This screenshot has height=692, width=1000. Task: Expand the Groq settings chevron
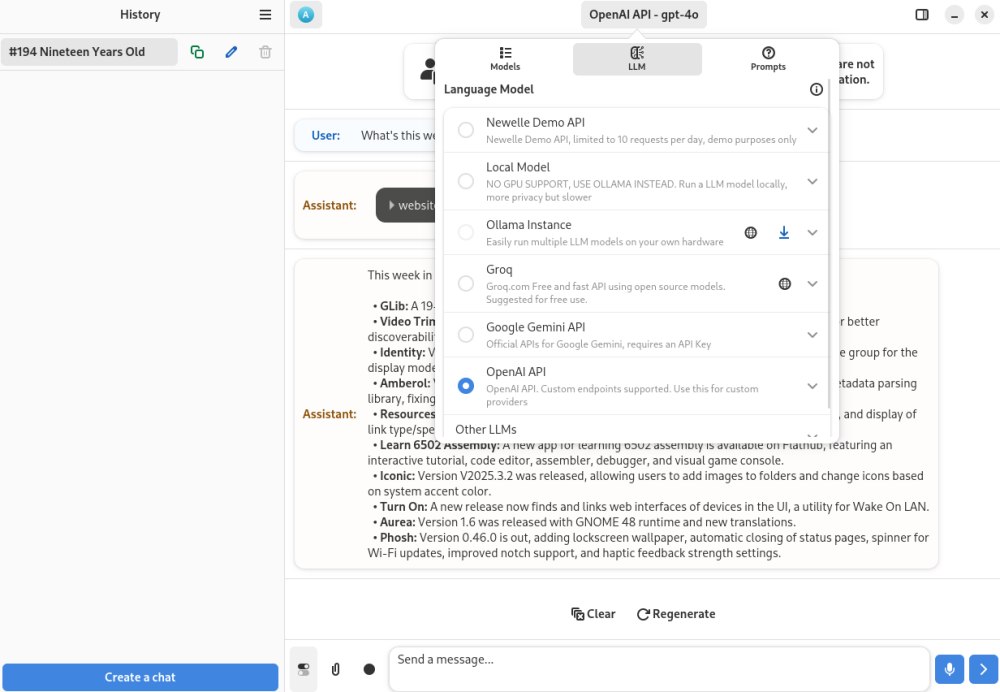tap(812, 283)
